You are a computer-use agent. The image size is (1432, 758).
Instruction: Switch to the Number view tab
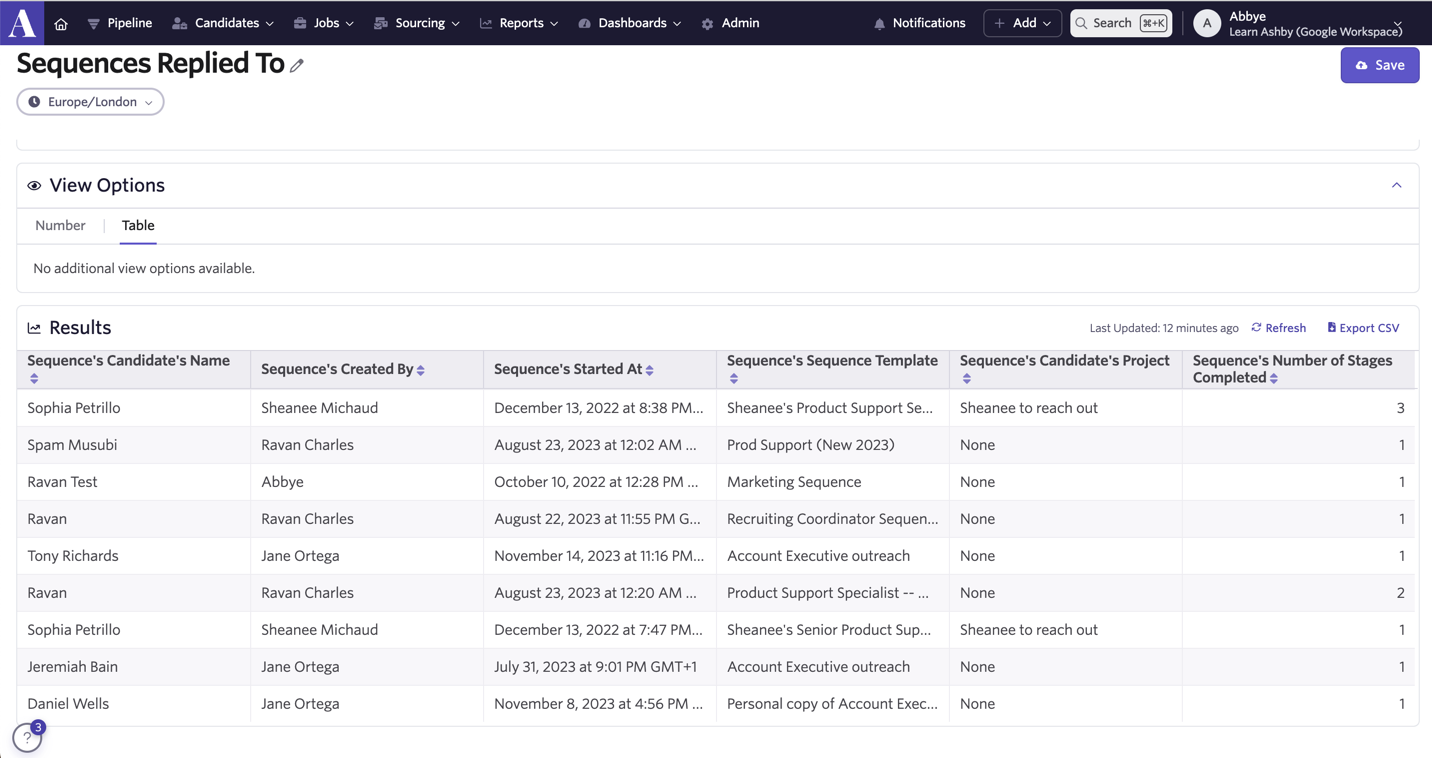click(x=60, y=226)
